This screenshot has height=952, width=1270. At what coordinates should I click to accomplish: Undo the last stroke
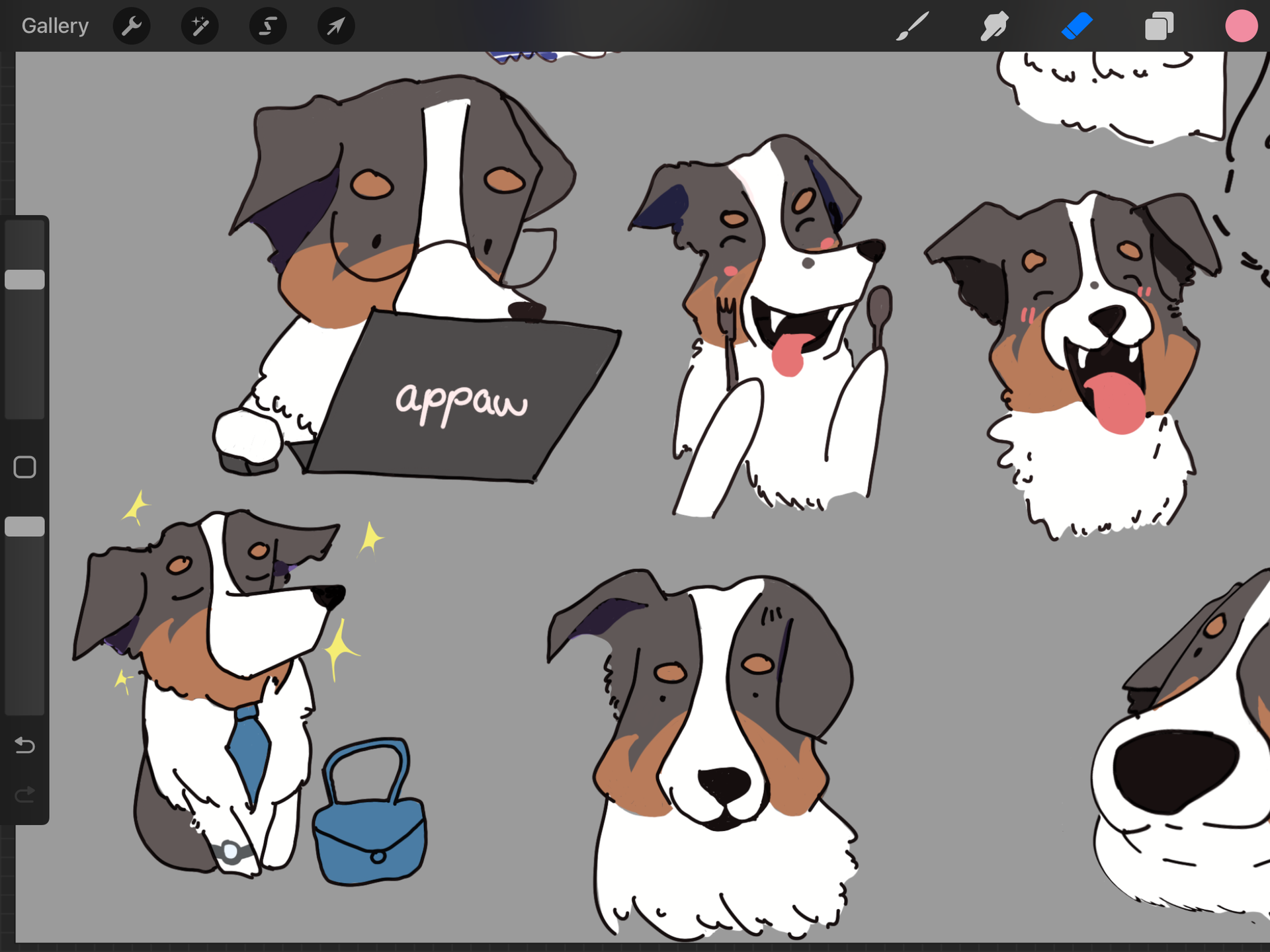(25, 746)
